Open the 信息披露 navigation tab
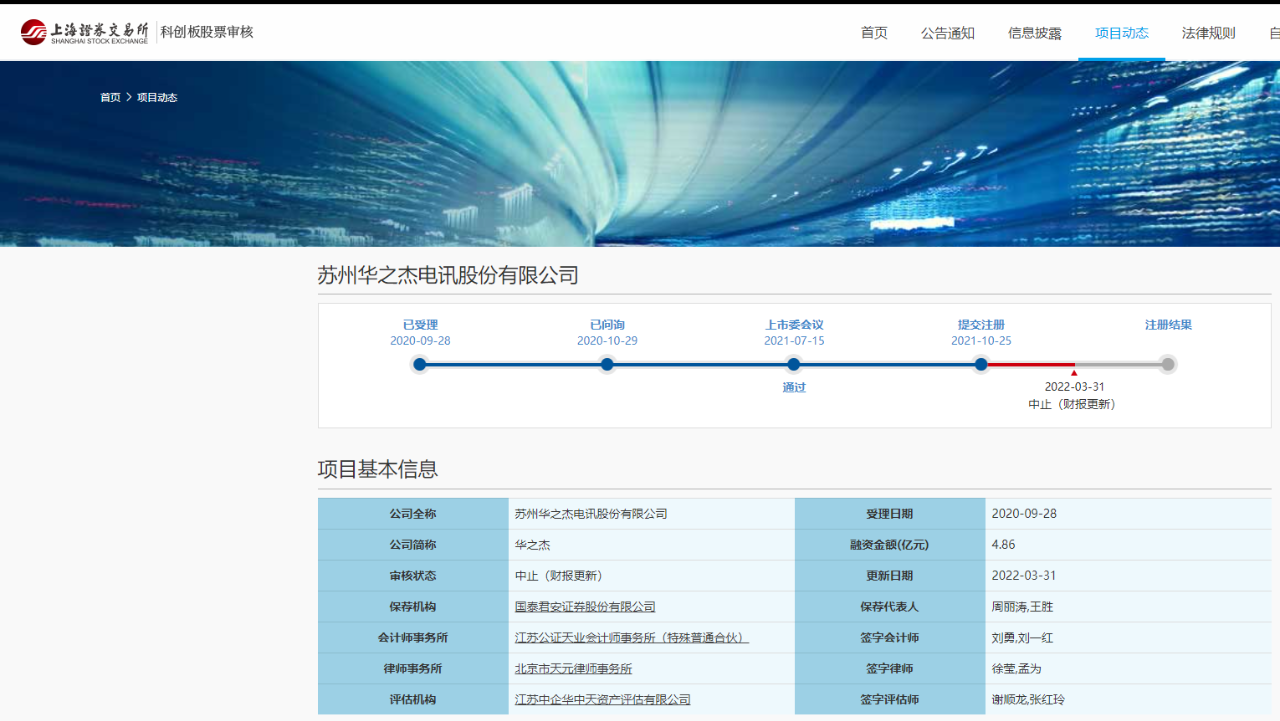The width and height of the screenshot is (1280, 721). (x=1034, y=33)
